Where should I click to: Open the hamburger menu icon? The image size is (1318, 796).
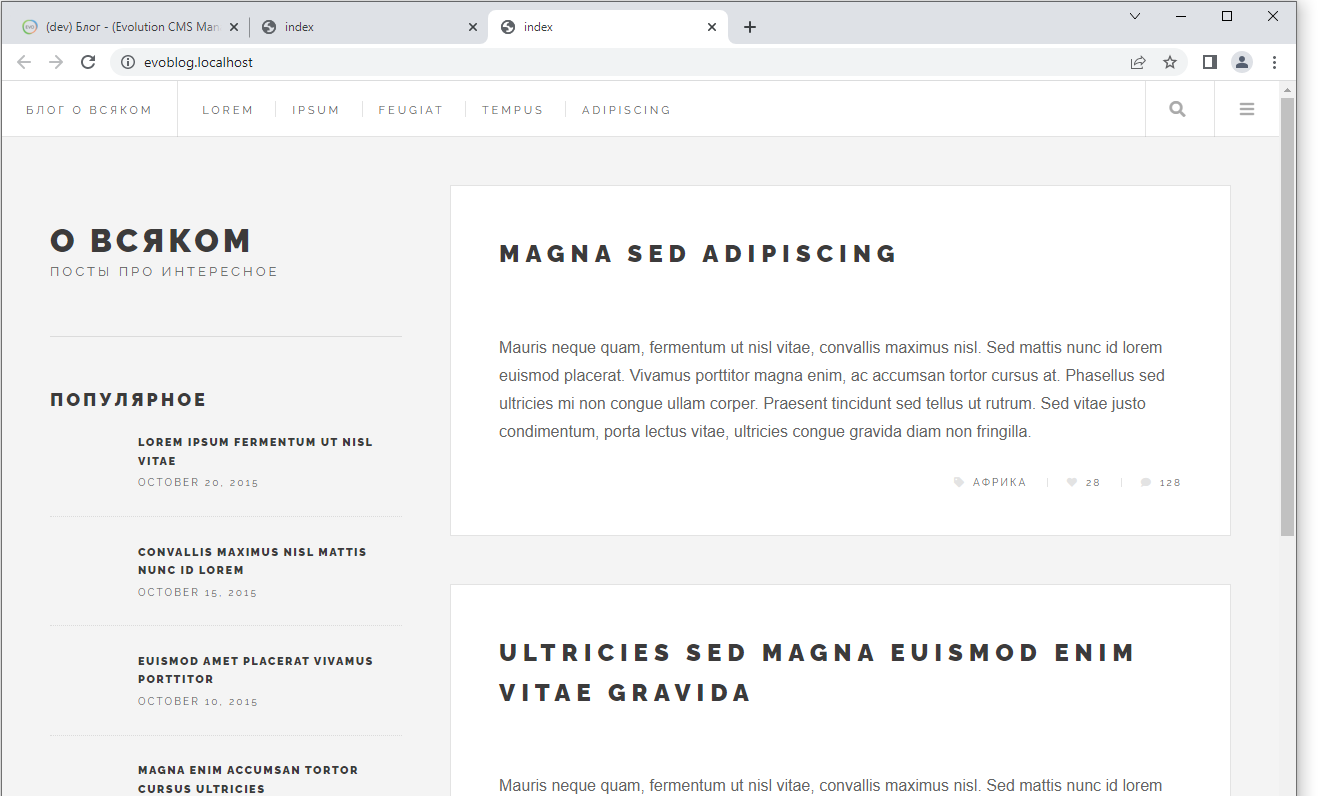coord(1246,109)
